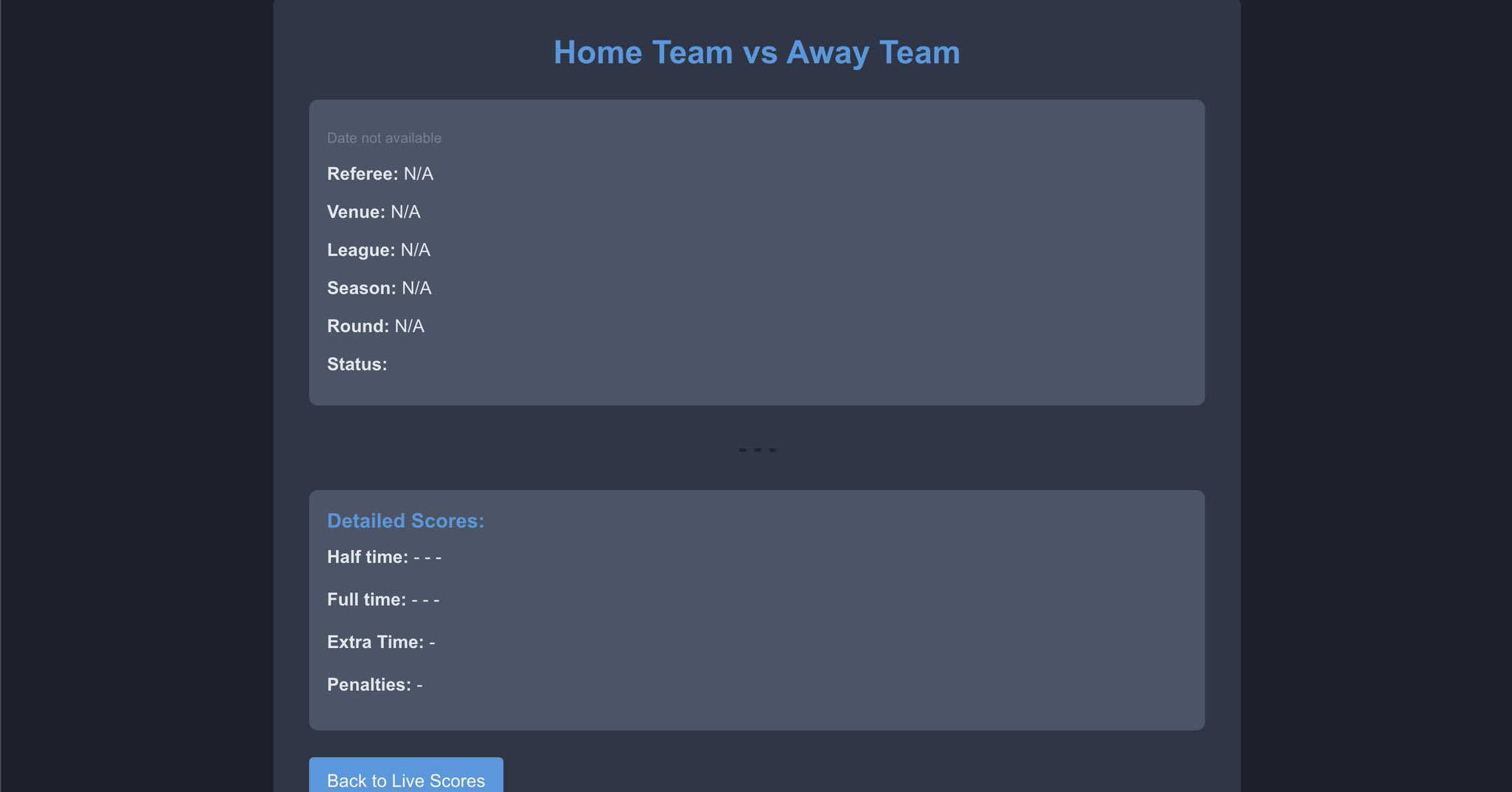Screen dimensions: 1512x792
Task: Select the Venue N/A entry
Action: (373, 212)
